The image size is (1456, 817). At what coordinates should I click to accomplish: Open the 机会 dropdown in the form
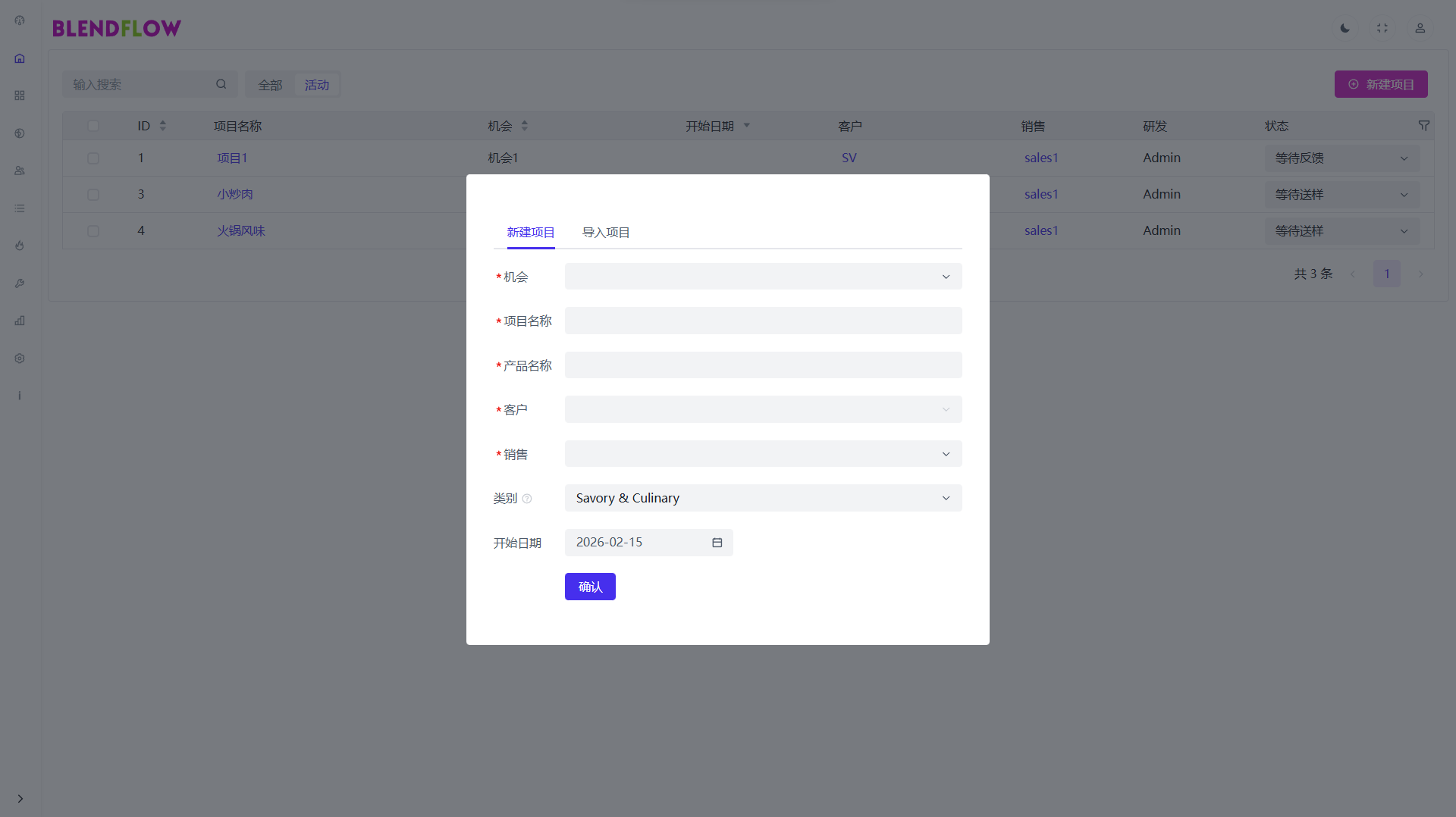pyautogui.click(x=763, y=277)
